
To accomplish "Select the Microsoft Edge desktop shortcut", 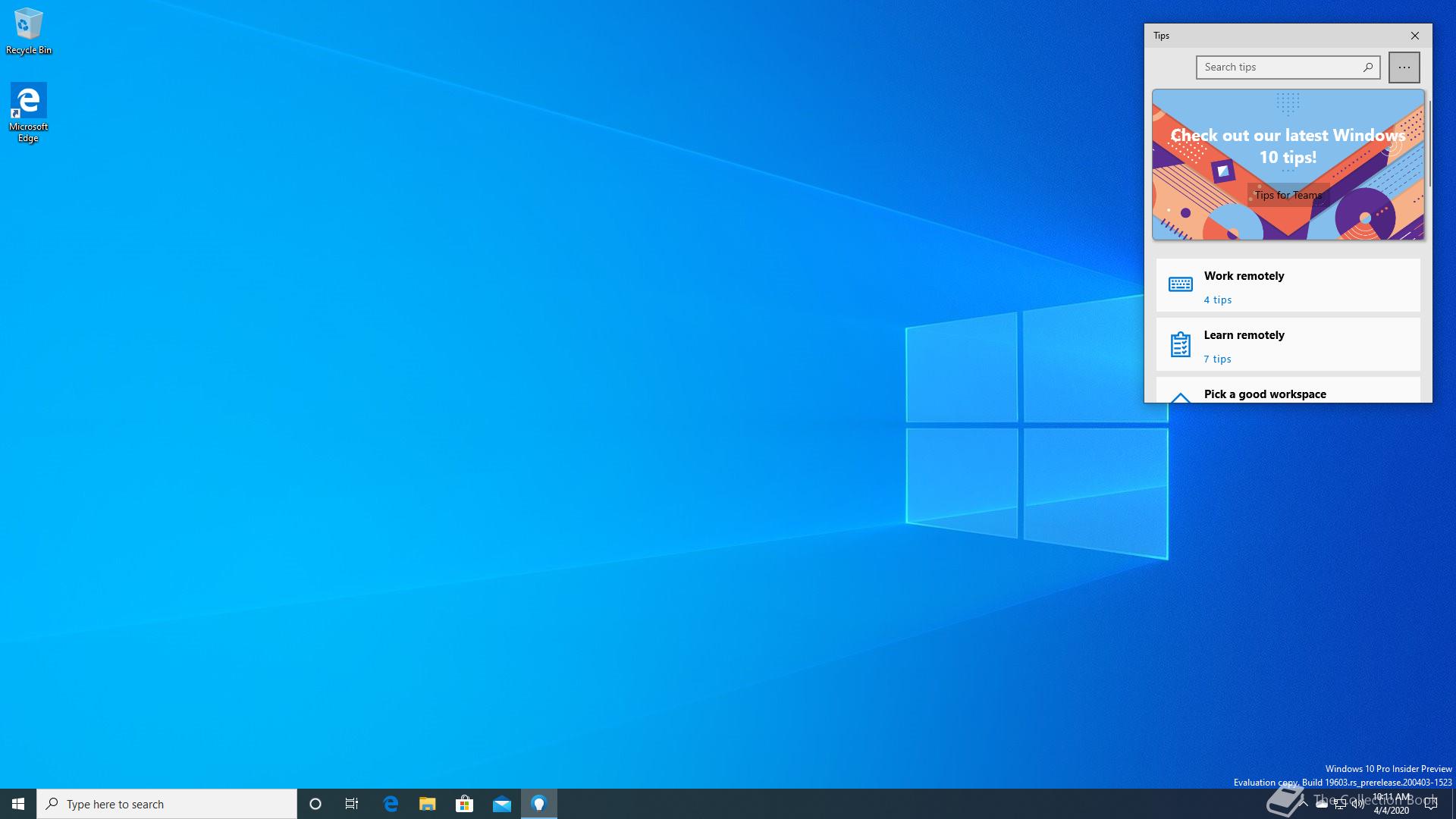I will coord(28,112).
